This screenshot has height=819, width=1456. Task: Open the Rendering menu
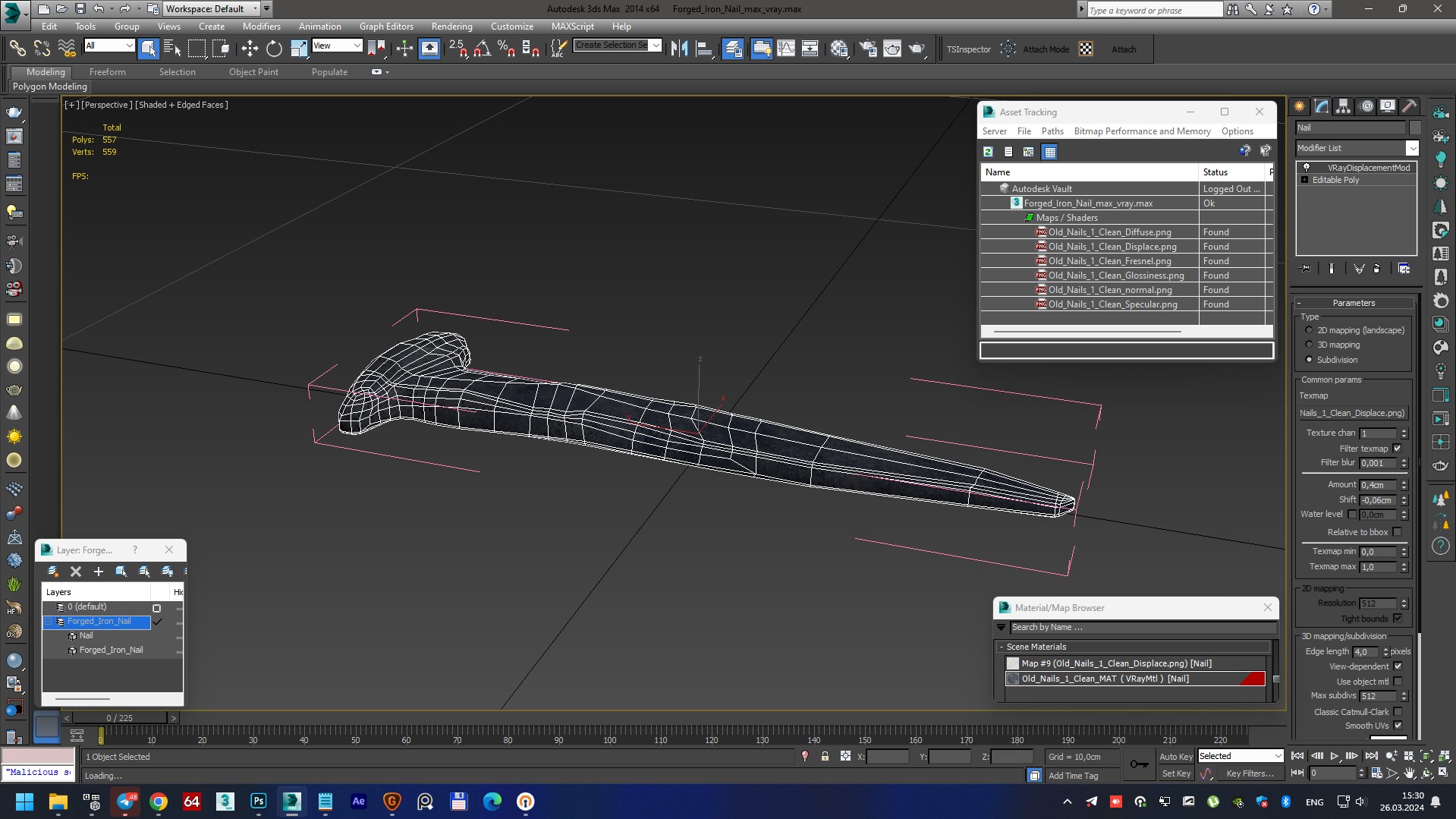[451, 27]
